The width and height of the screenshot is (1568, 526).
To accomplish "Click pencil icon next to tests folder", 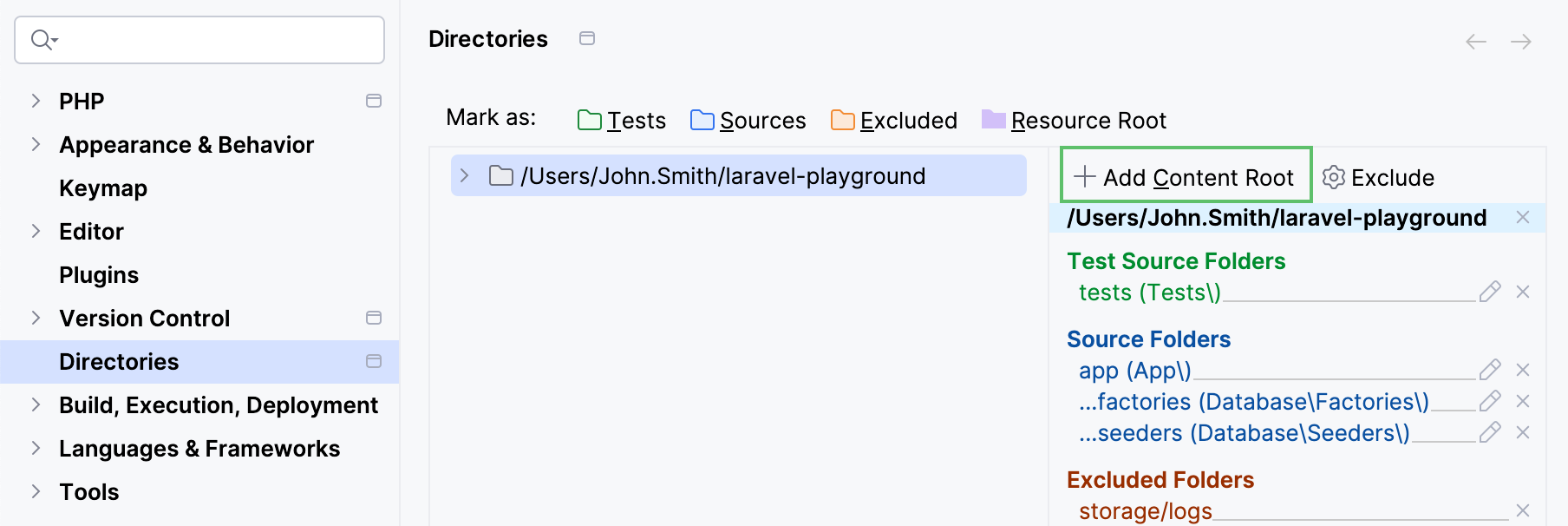I will click(1489, 292).
